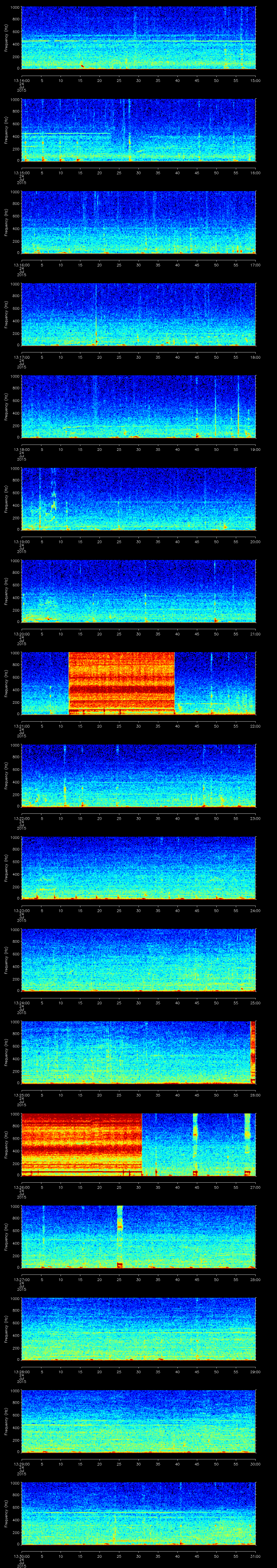Click the 13:19:00 start time label
Screen dimensions: 277x1568
(x=21, y=542)
